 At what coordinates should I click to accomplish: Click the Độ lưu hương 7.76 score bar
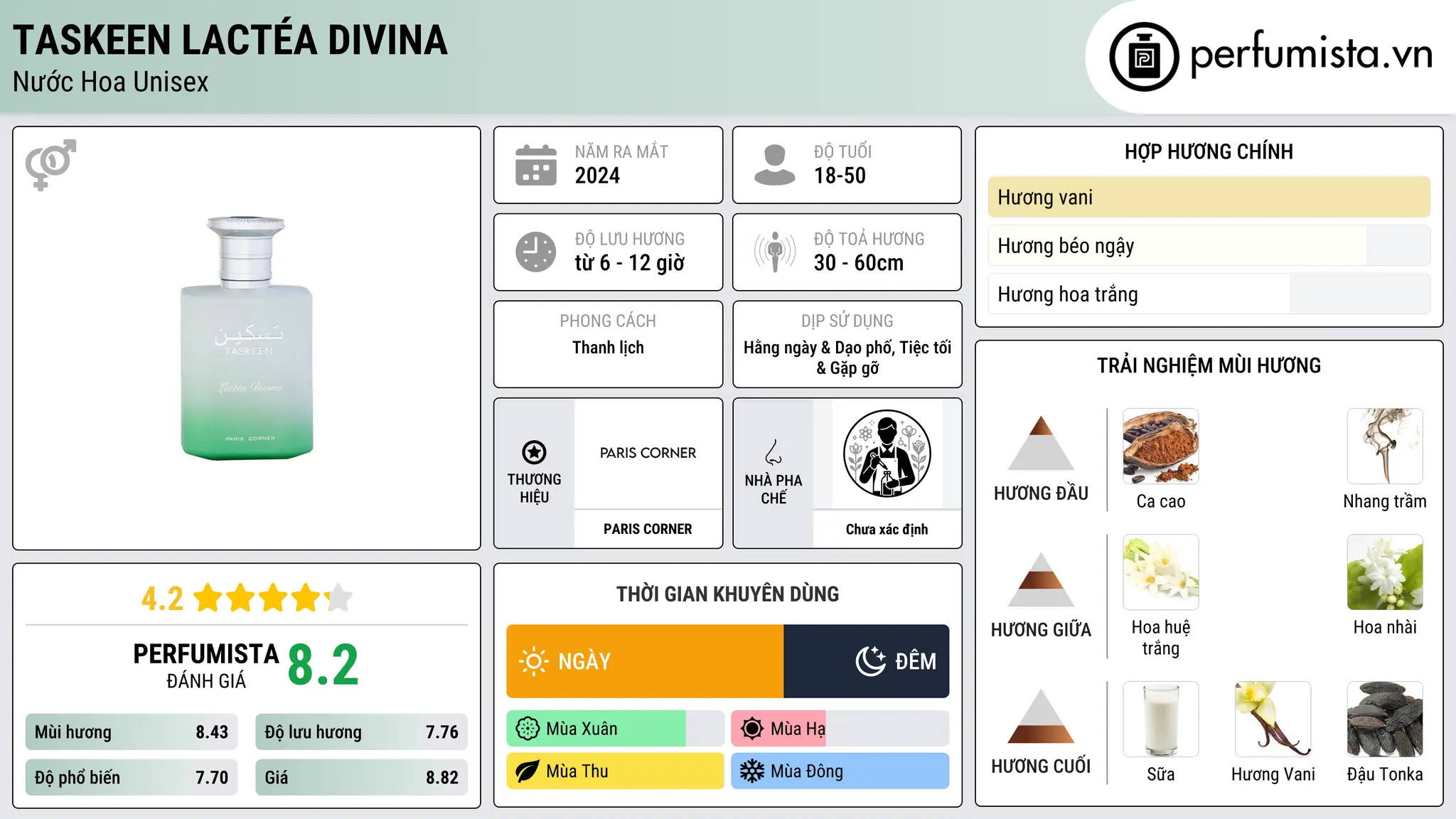point(361,732)
